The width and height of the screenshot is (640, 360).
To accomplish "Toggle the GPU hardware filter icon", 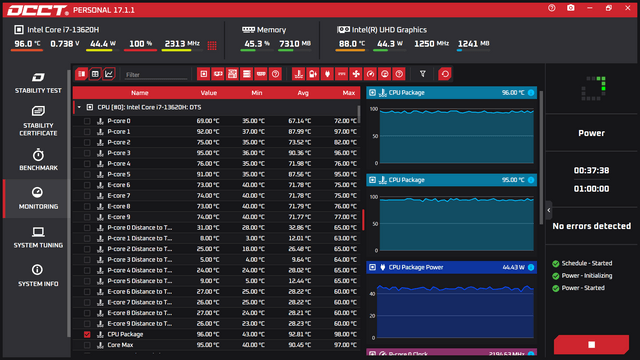I will 218,74.
